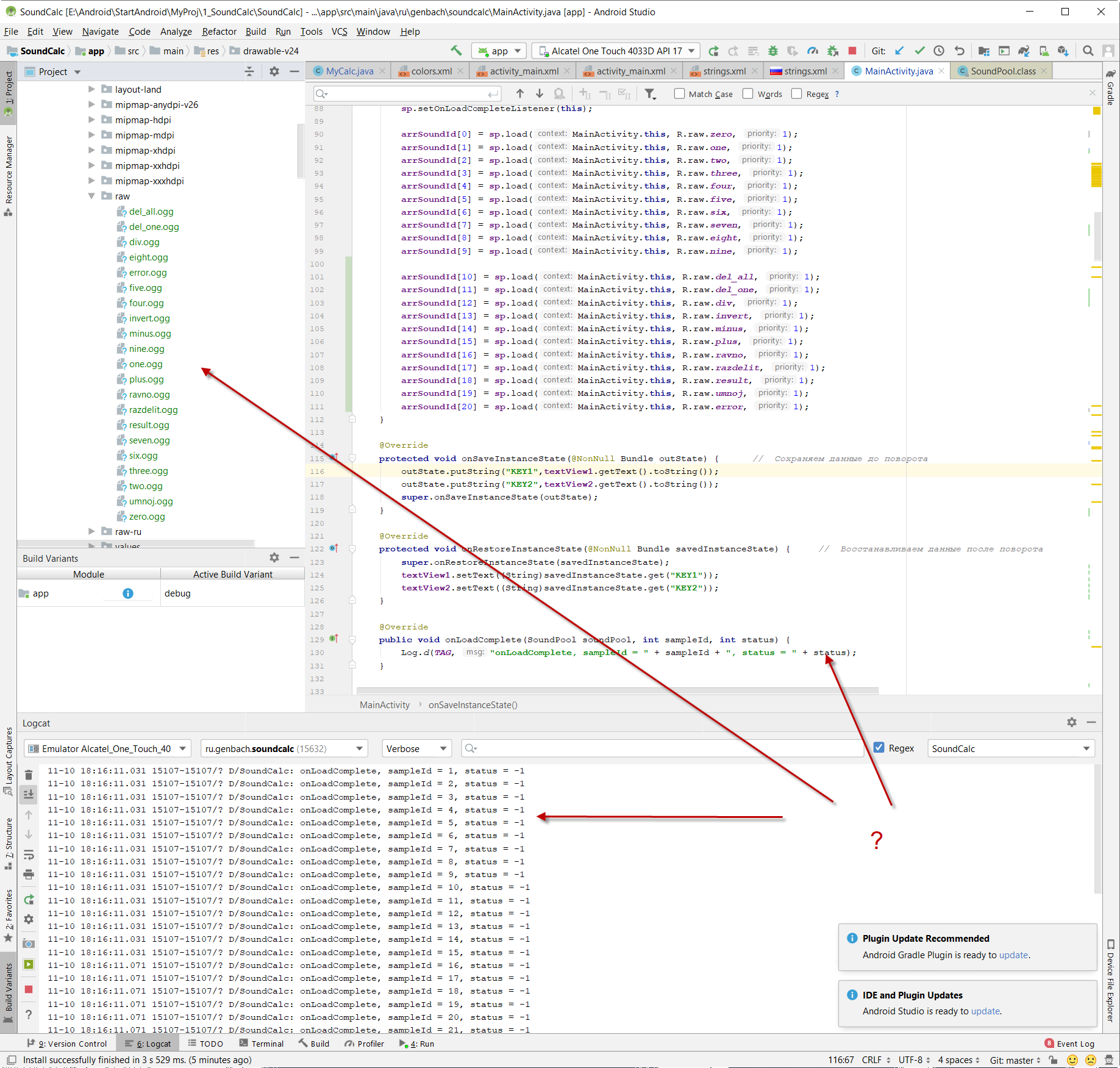The image size is (1120, 1068).
Task: Open the Refactor menu
Action: coord(219,32)
